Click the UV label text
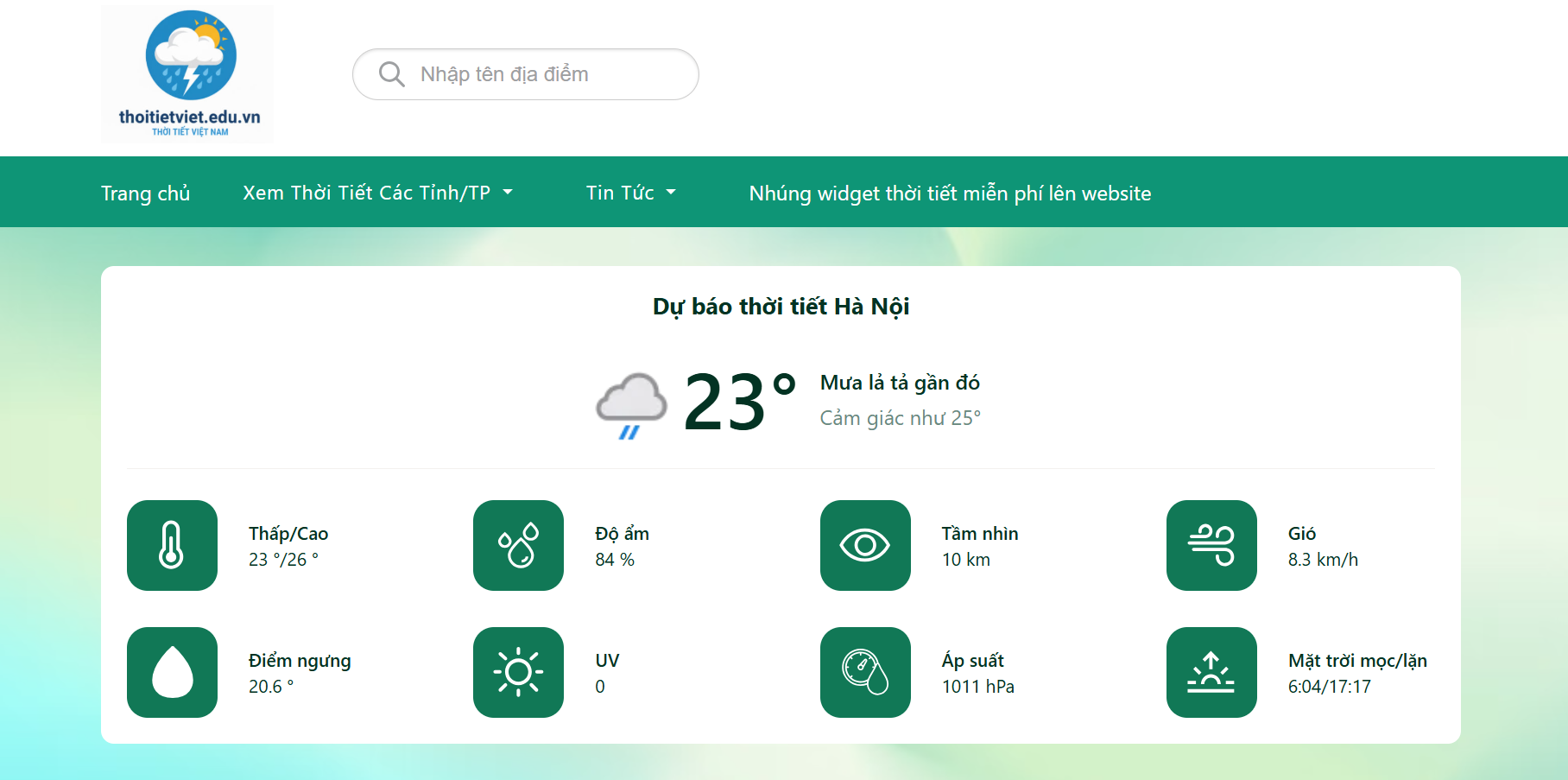The width and height of the screenshot is (1568, 780). tap(607, 661)
